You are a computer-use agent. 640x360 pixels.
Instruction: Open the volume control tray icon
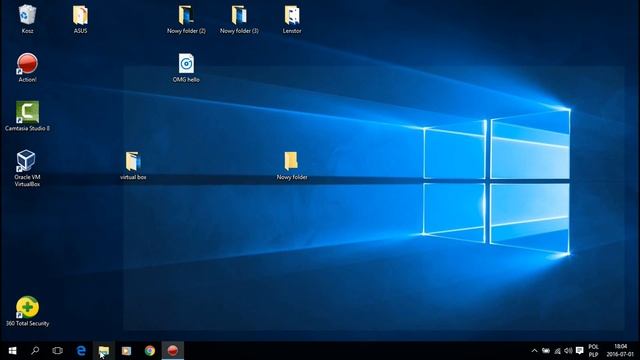coord(568,351)
